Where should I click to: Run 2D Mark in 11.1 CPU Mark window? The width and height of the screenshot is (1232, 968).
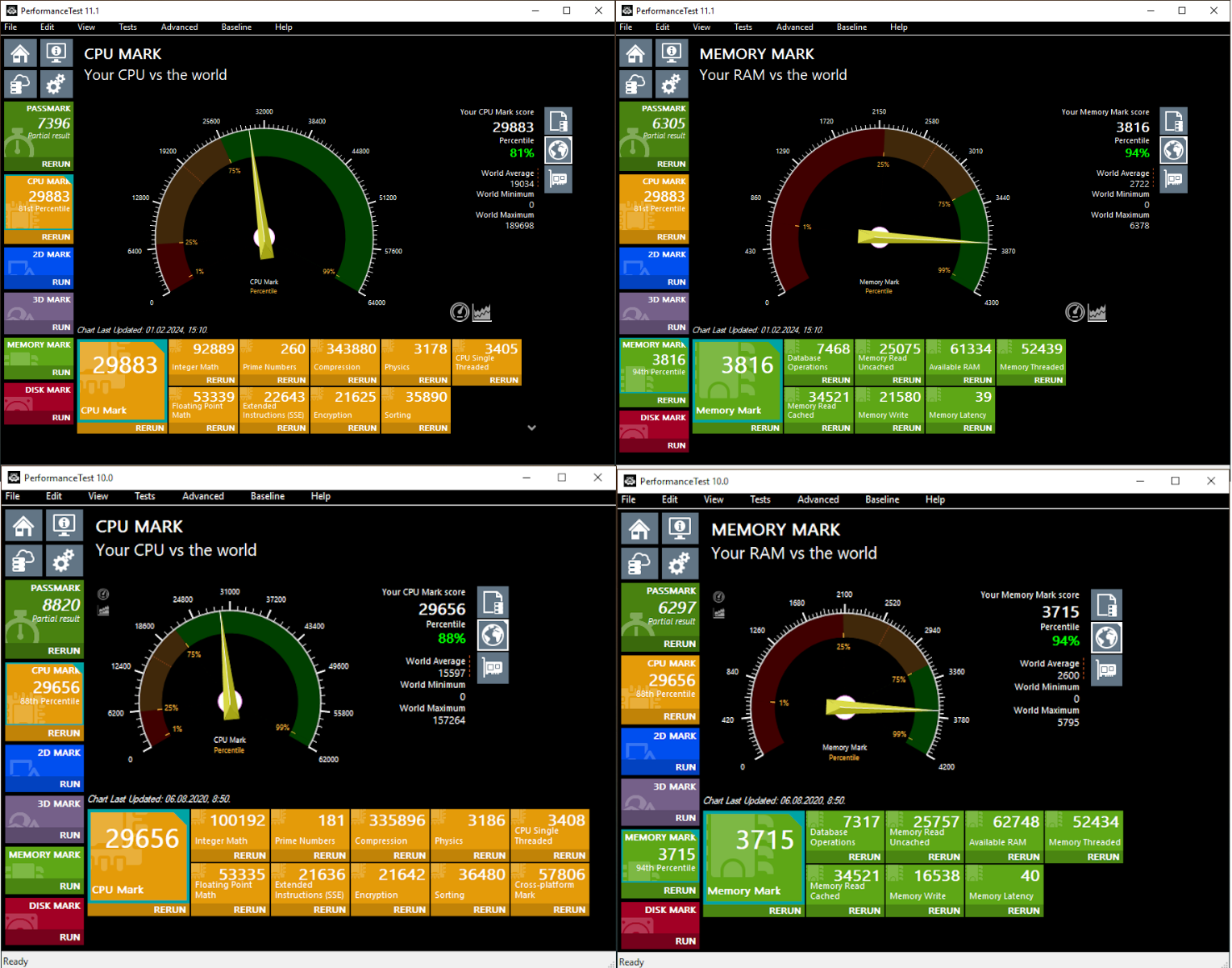pos(61,282)
